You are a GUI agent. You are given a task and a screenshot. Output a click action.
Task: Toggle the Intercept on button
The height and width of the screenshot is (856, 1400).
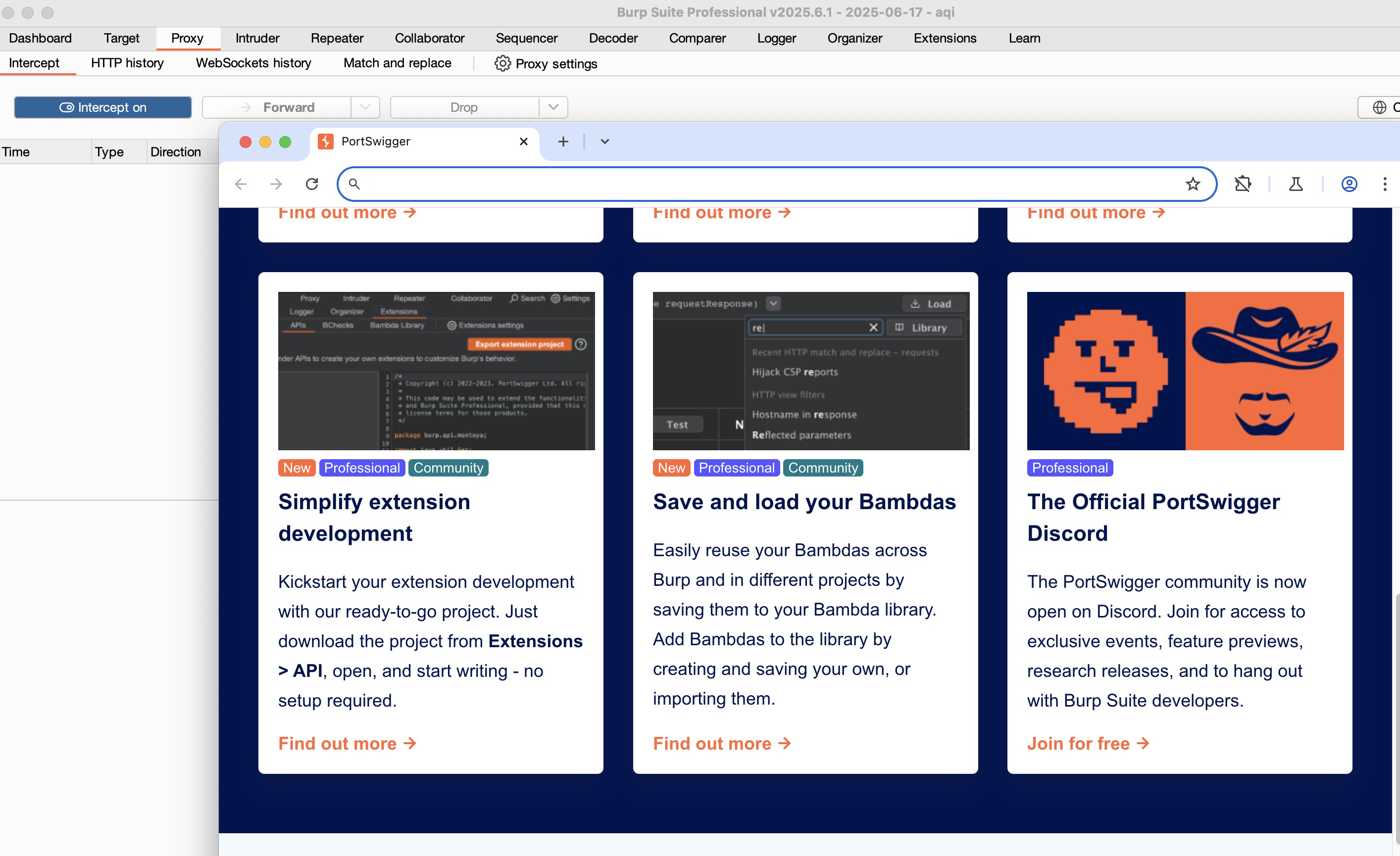tap(103, 107)
